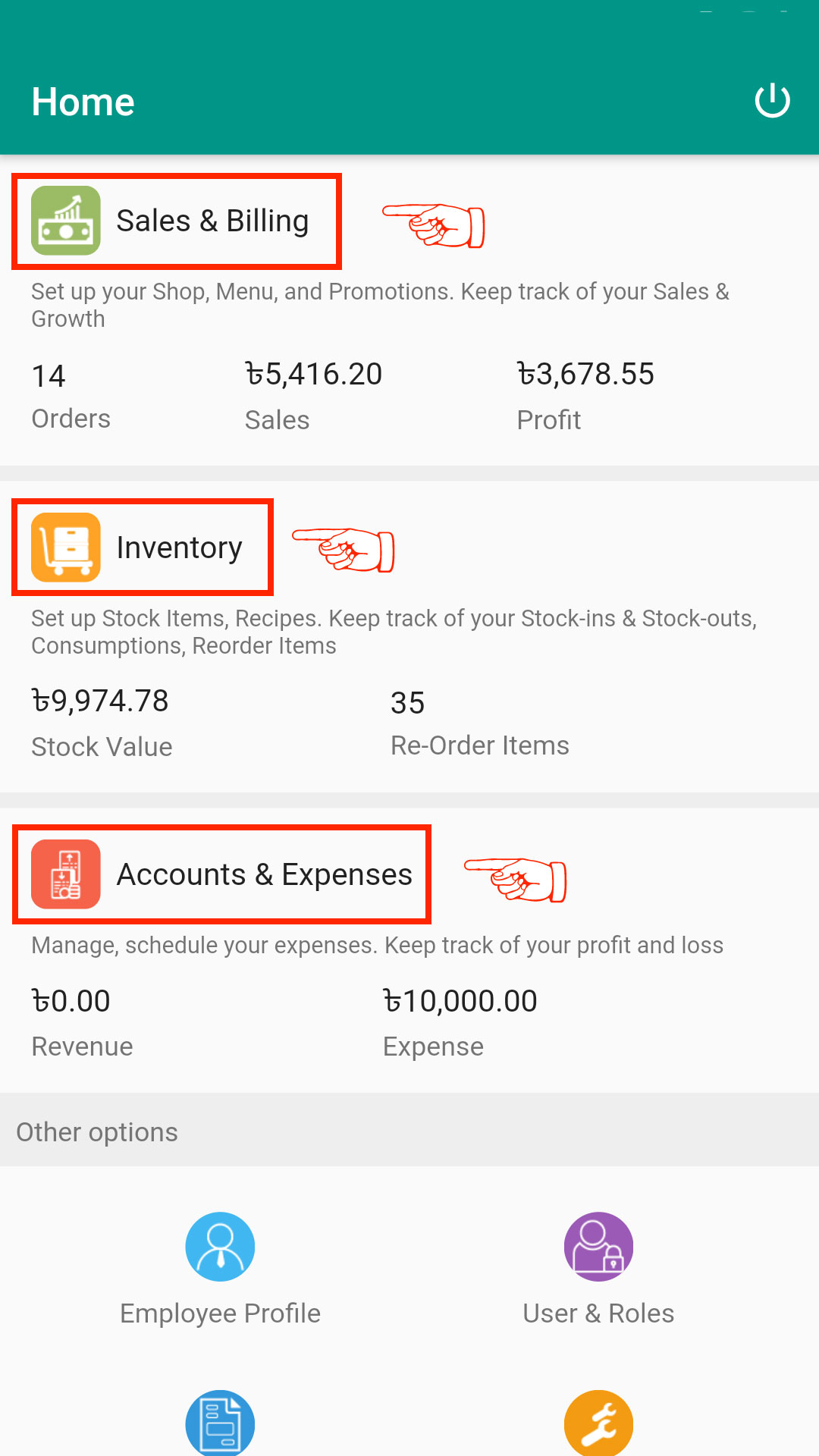Click the Employee Profile label
Screen dimensions: 819x1456
pyautogui.click(x=220, y=1313)
